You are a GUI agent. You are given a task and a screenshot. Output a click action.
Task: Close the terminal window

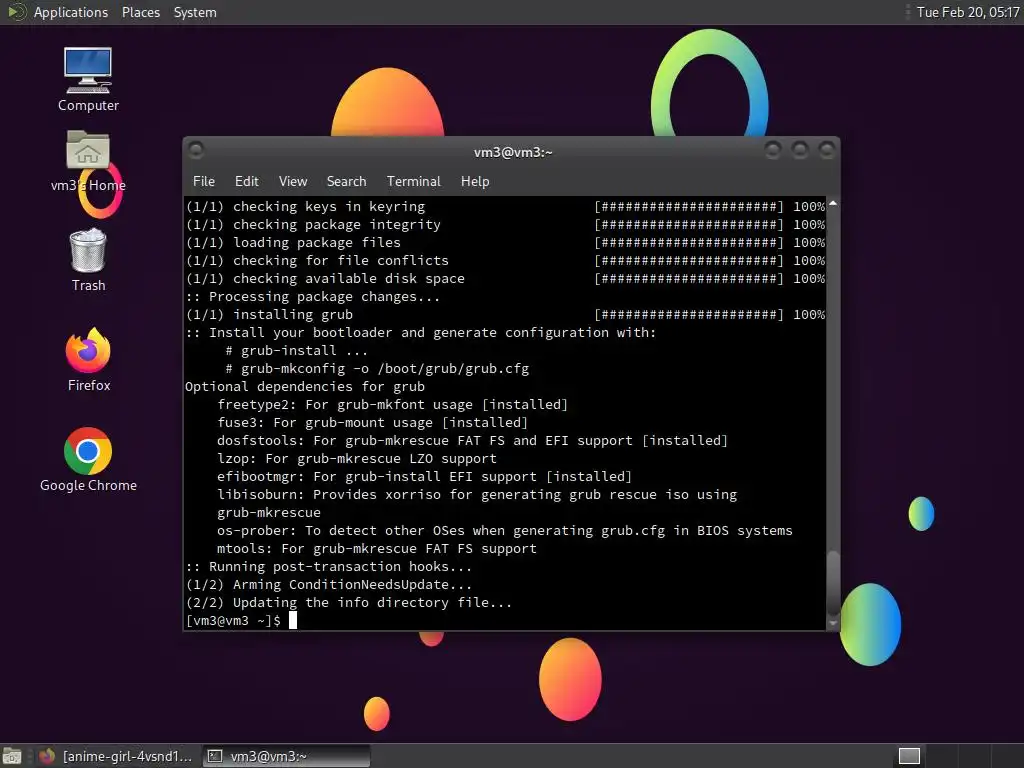[827, 150]
